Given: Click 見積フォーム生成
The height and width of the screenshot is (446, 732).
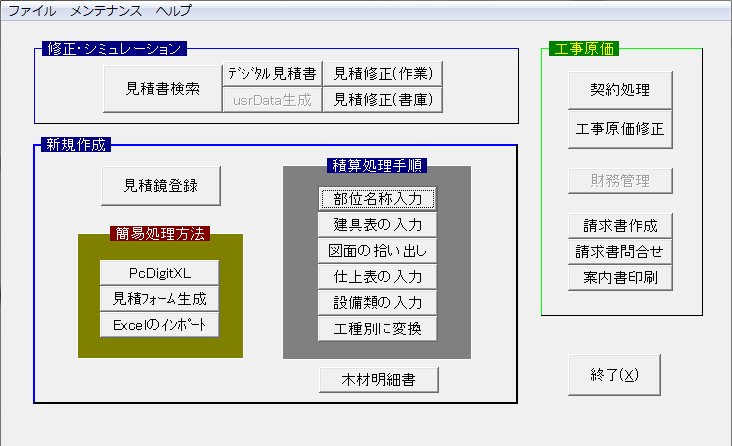Looking at the screenshot, I should (x=160, y=299).
